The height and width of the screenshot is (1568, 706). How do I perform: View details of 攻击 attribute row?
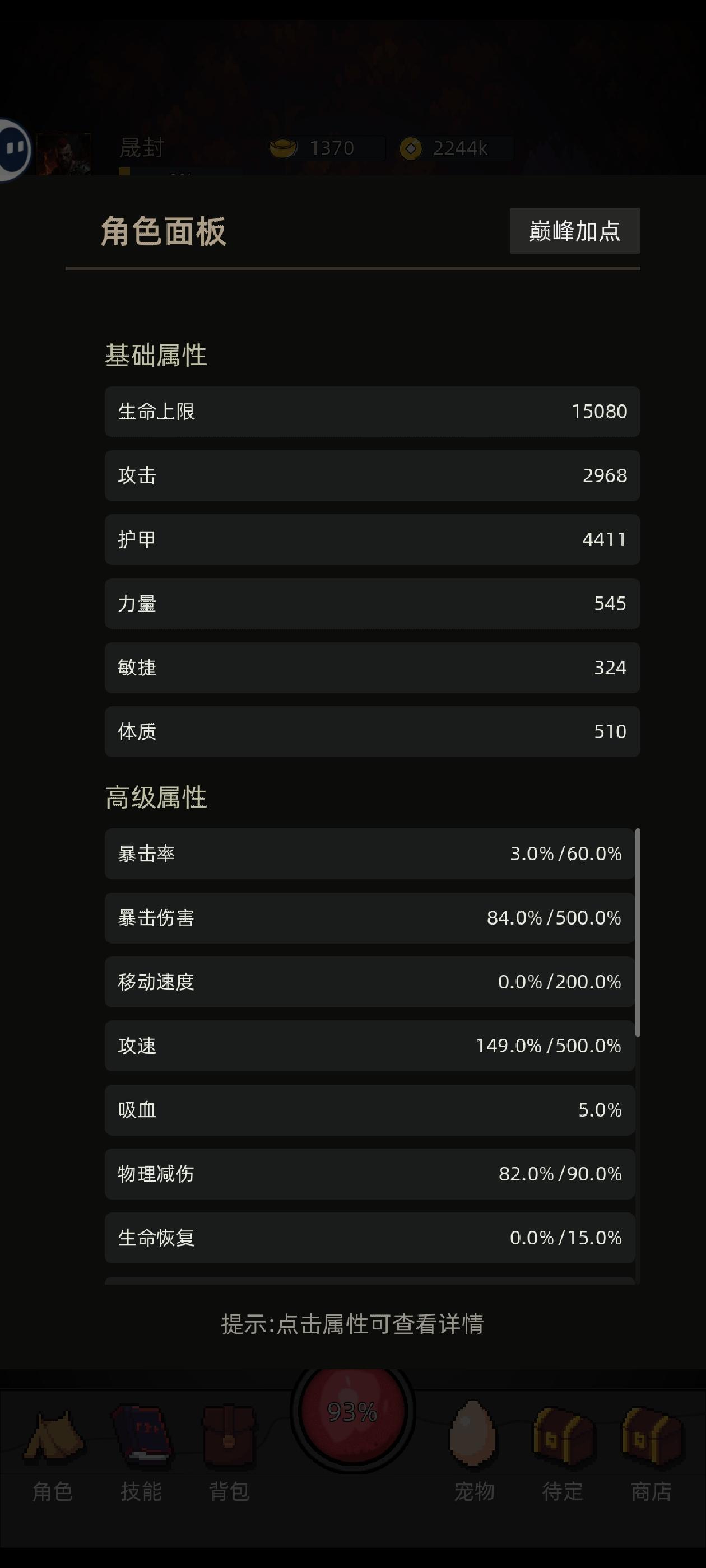pos(372,475)
